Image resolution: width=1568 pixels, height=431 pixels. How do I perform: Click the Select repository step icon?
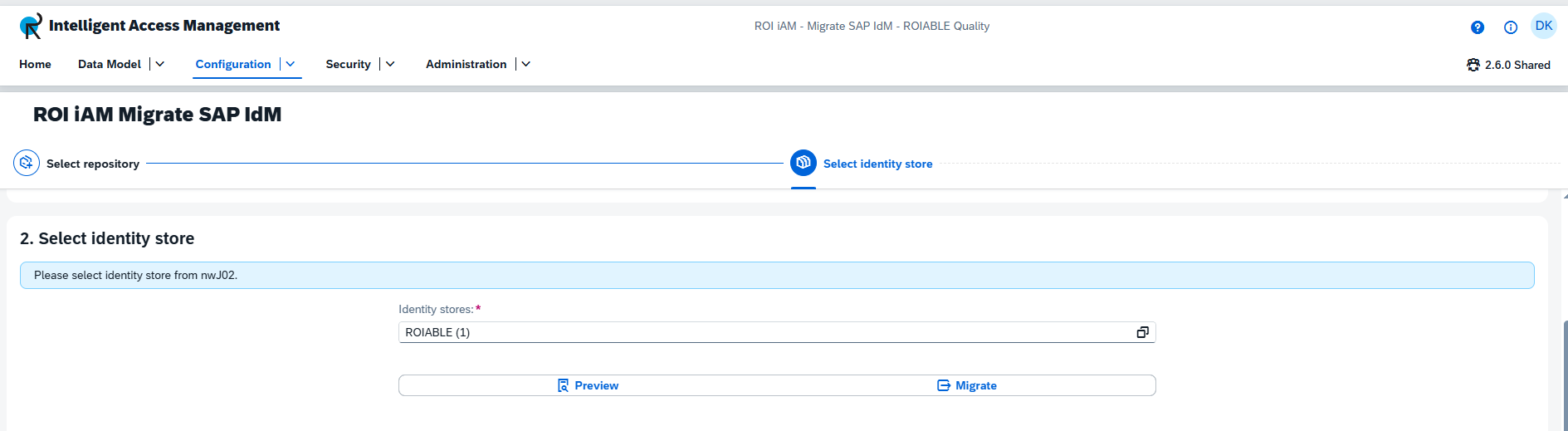pos(27,163)
